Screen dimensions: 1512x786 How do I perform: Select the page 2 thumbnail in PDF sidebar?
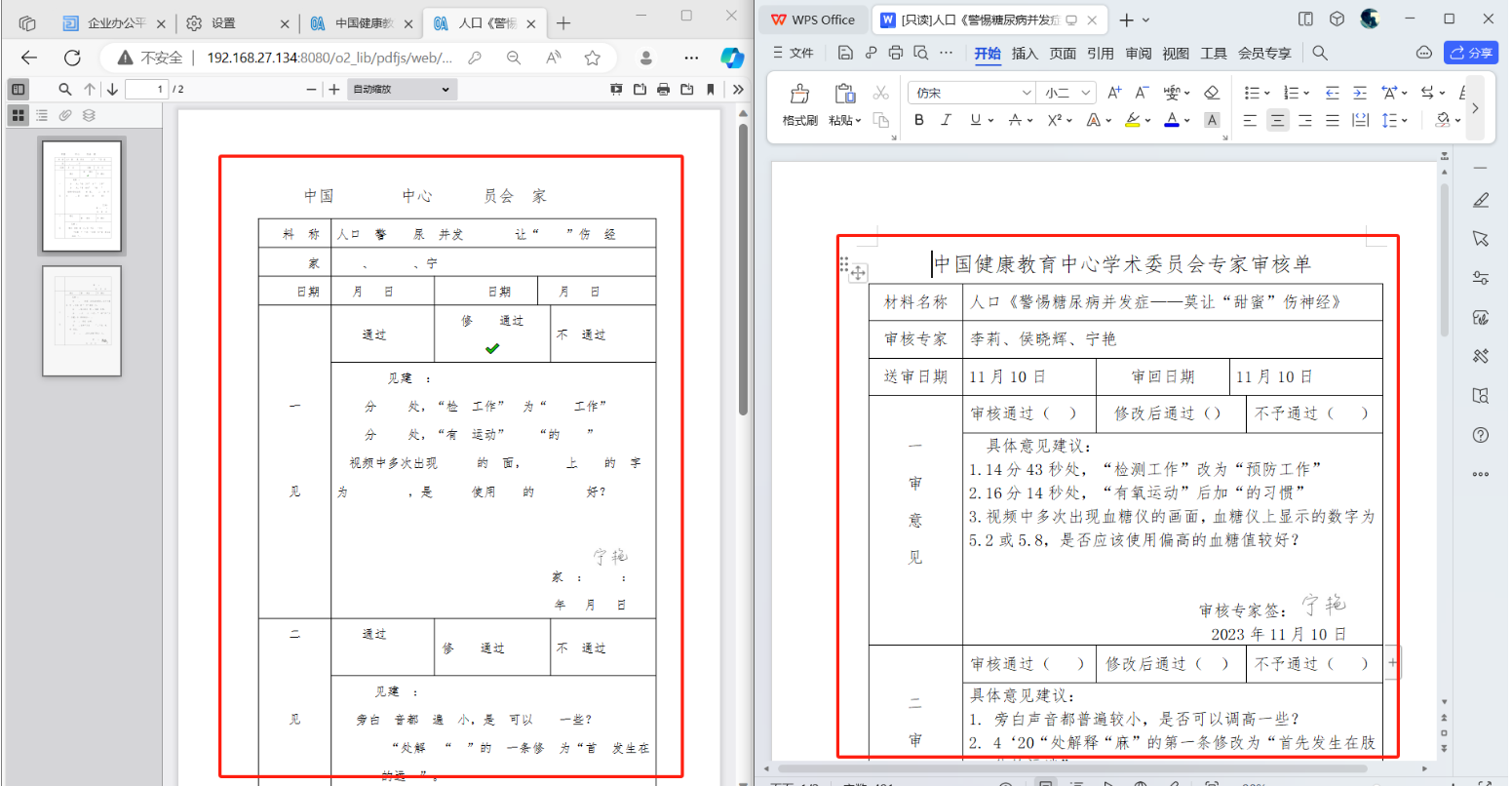point(82,321)
